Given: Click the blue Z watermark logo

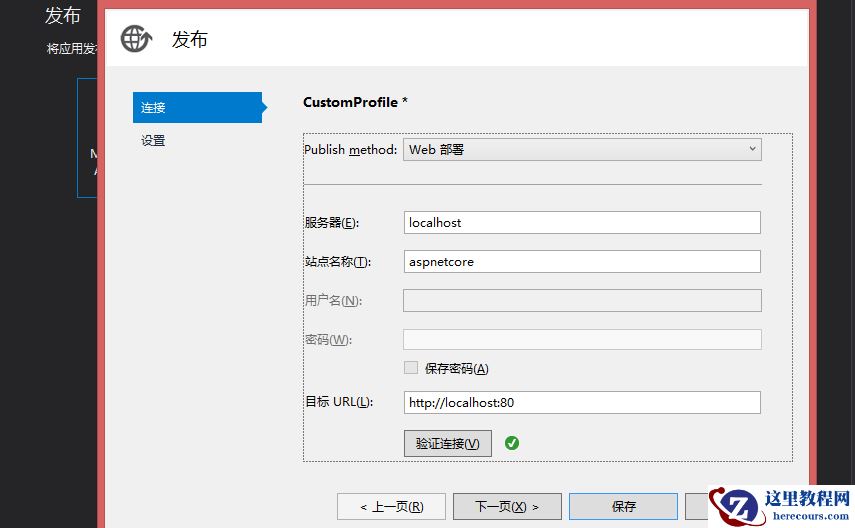Looking at the screenshot, I should click(x=737, y=506).
